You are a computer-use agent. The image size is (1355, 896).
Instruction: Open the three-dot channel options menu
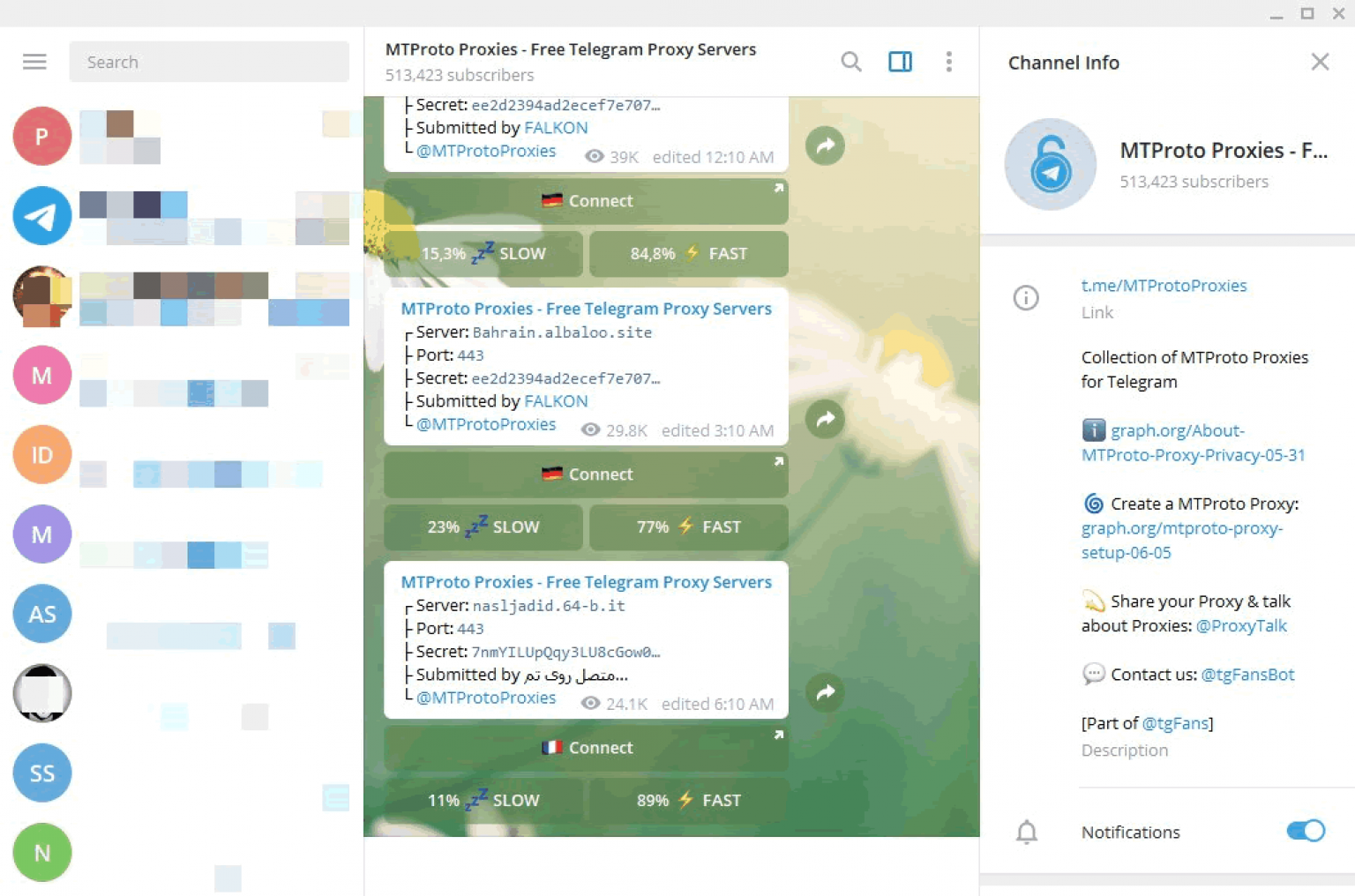tap(949, 62)
